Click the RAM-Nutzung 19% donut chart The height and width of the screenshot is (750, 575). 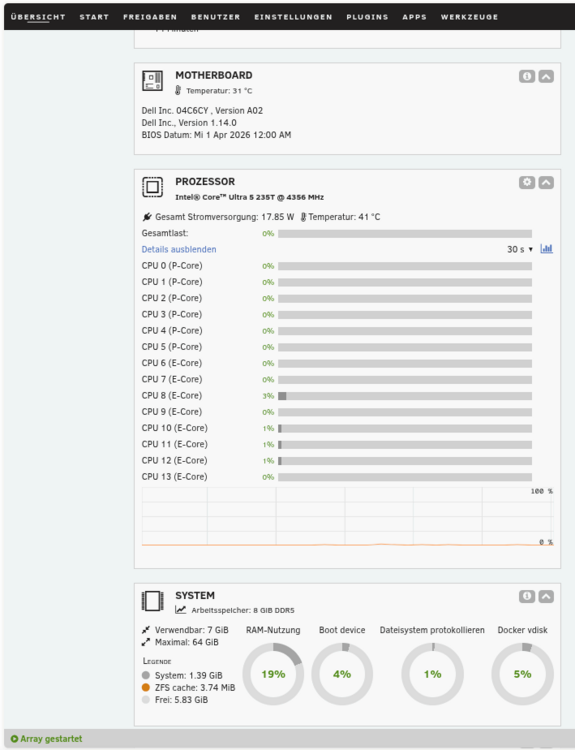pos(273,674)
